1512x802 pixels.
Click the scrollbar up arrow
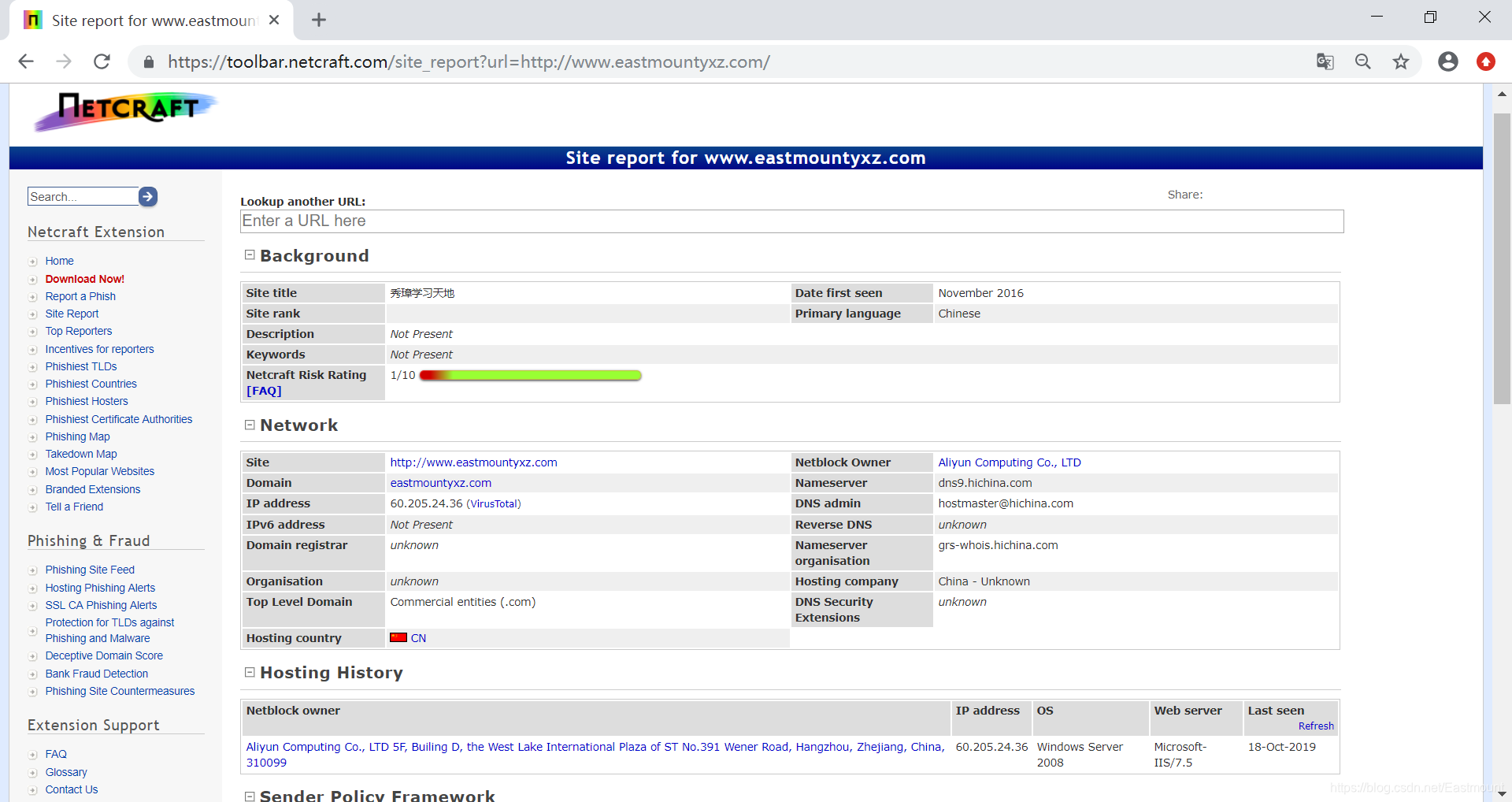coord(1502,93)
